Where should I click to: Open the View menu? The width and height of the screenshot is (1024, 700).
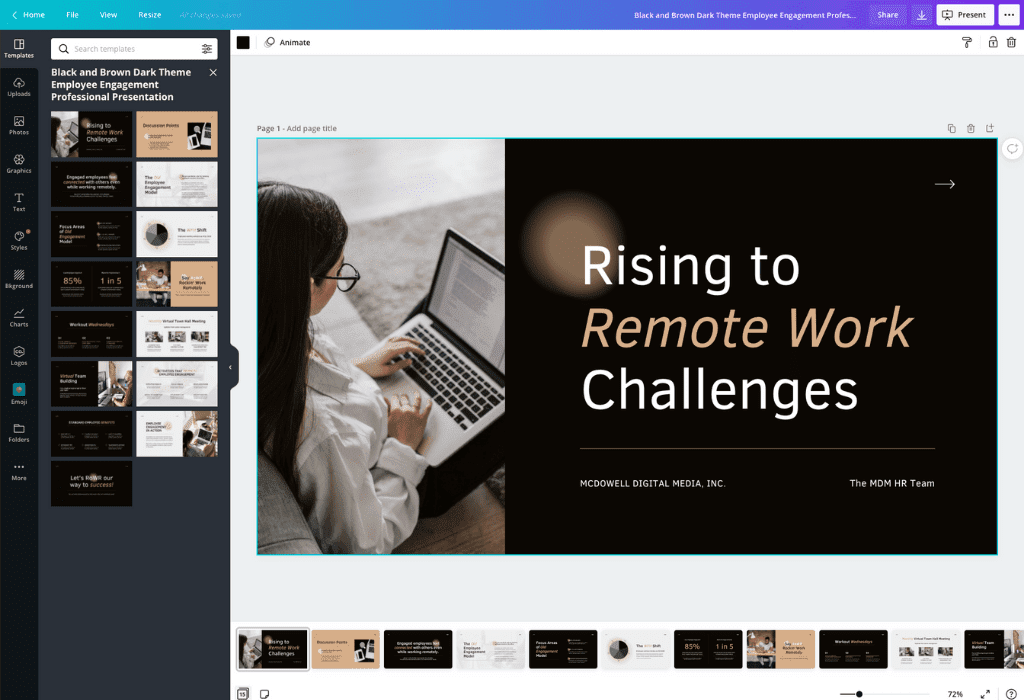point(108,14)
